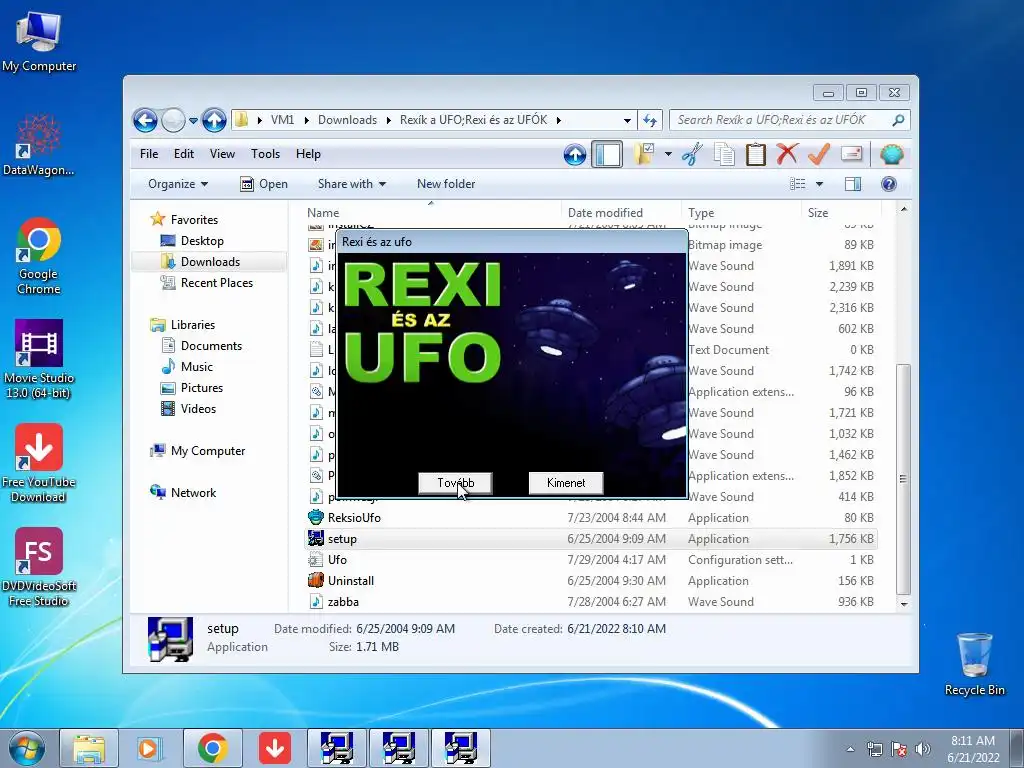
Task: Open the Edit menu
Action: pos(184,154)
